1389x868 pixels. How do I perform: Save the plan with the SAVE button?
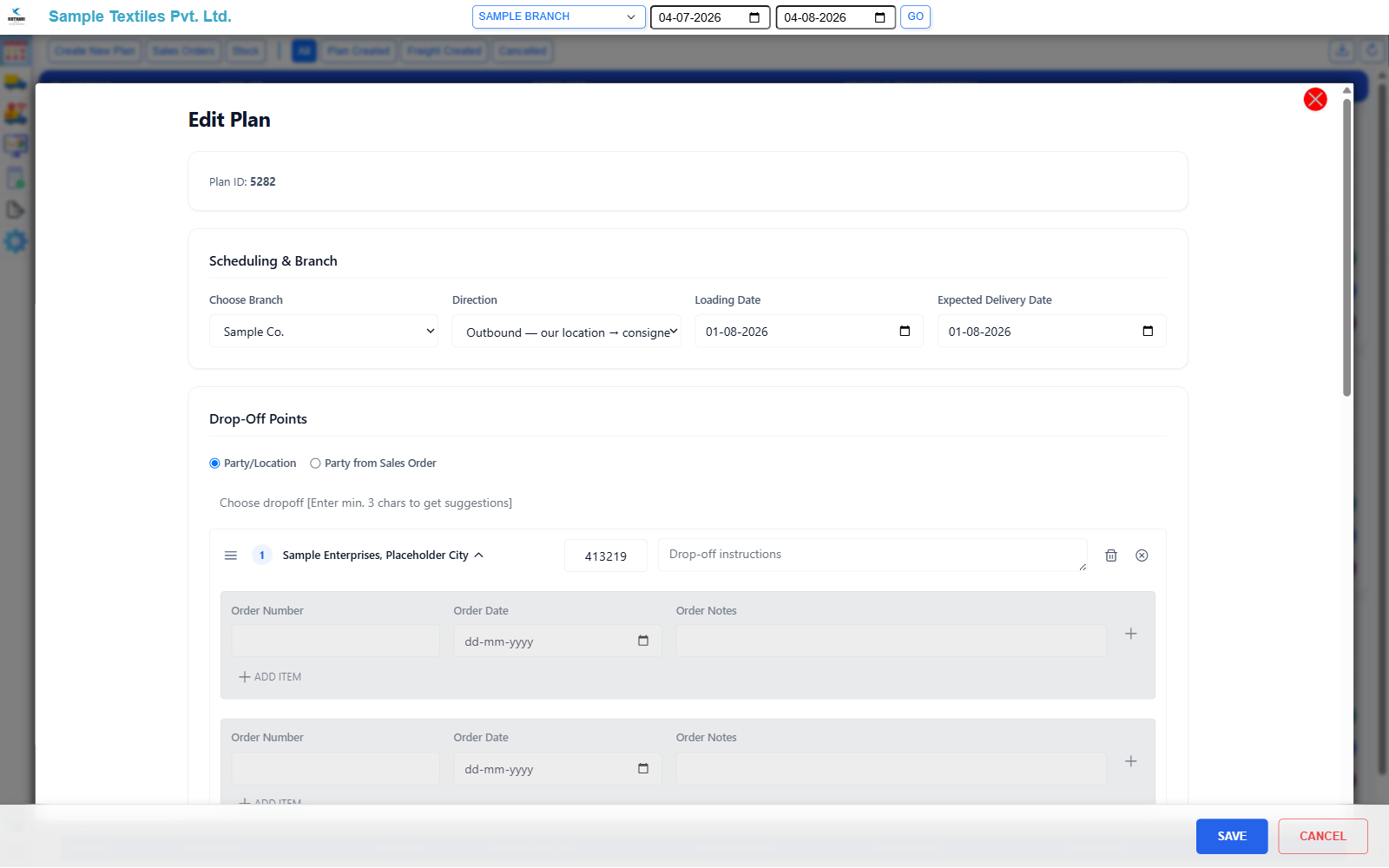tap(1232, 837)
